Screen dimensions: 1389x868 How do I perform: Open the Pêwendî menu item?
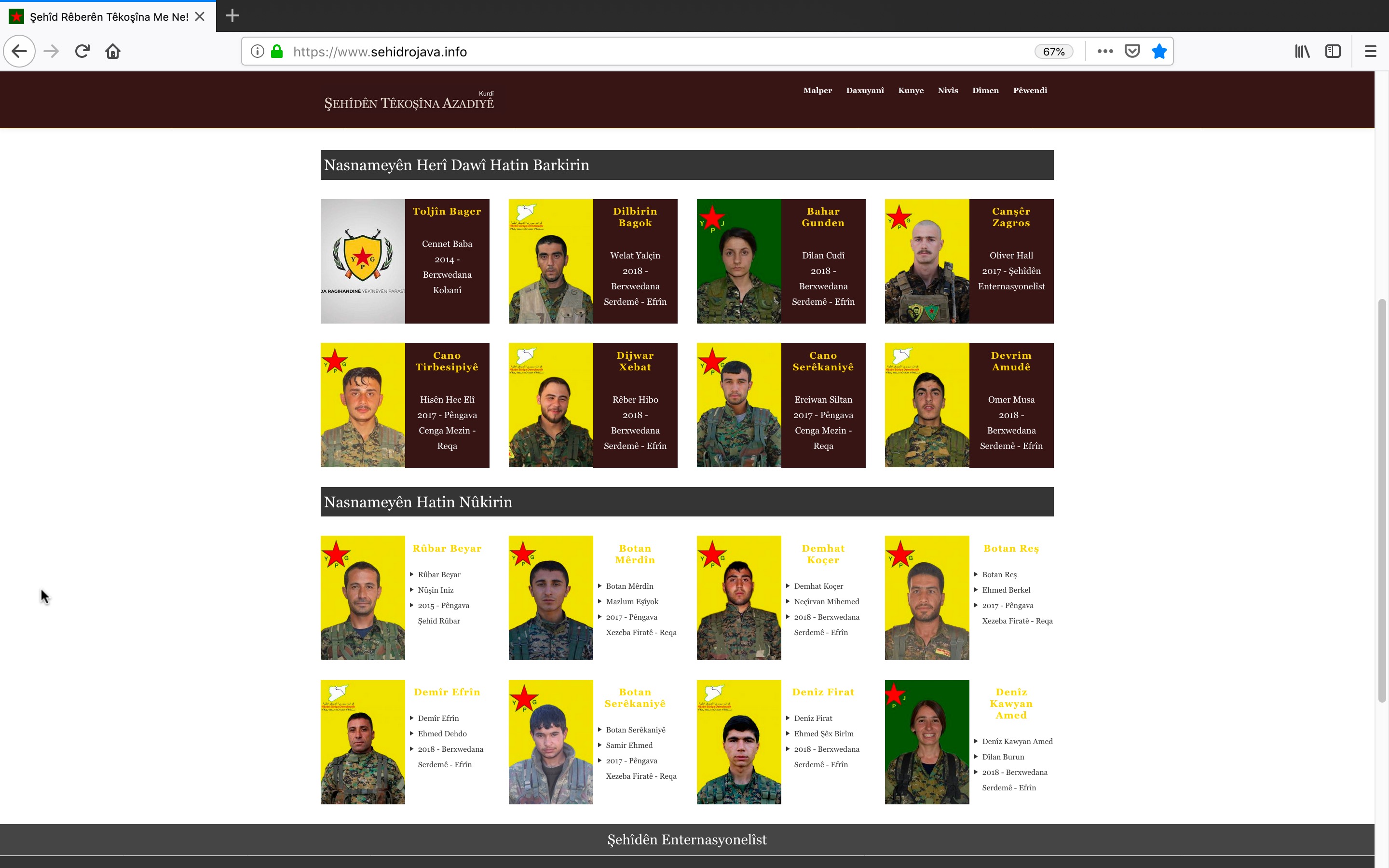pos(1030,91)
